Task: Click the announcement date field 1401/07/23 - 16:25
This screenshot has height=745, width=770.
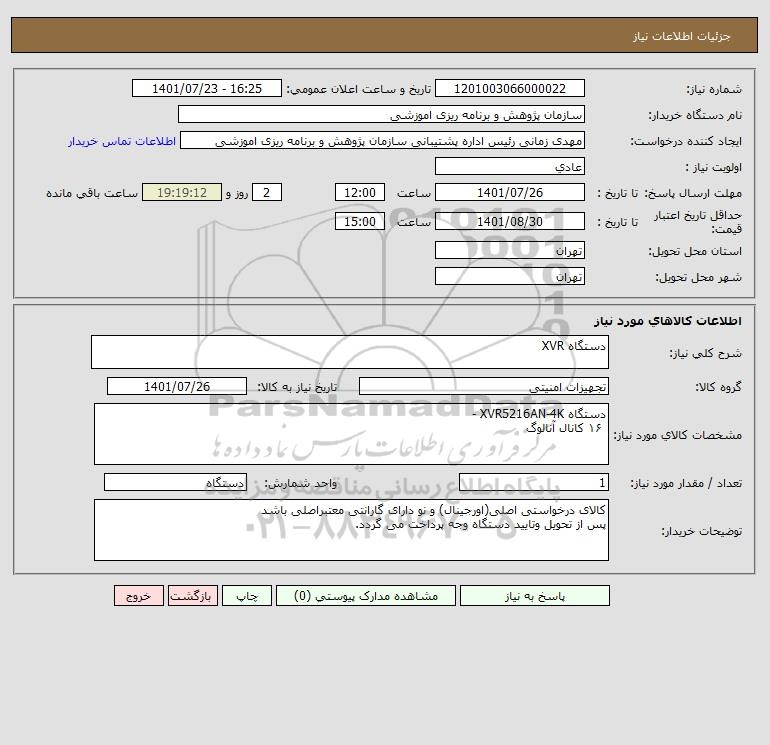Action: pyautogui.click(x=207, y=88)
